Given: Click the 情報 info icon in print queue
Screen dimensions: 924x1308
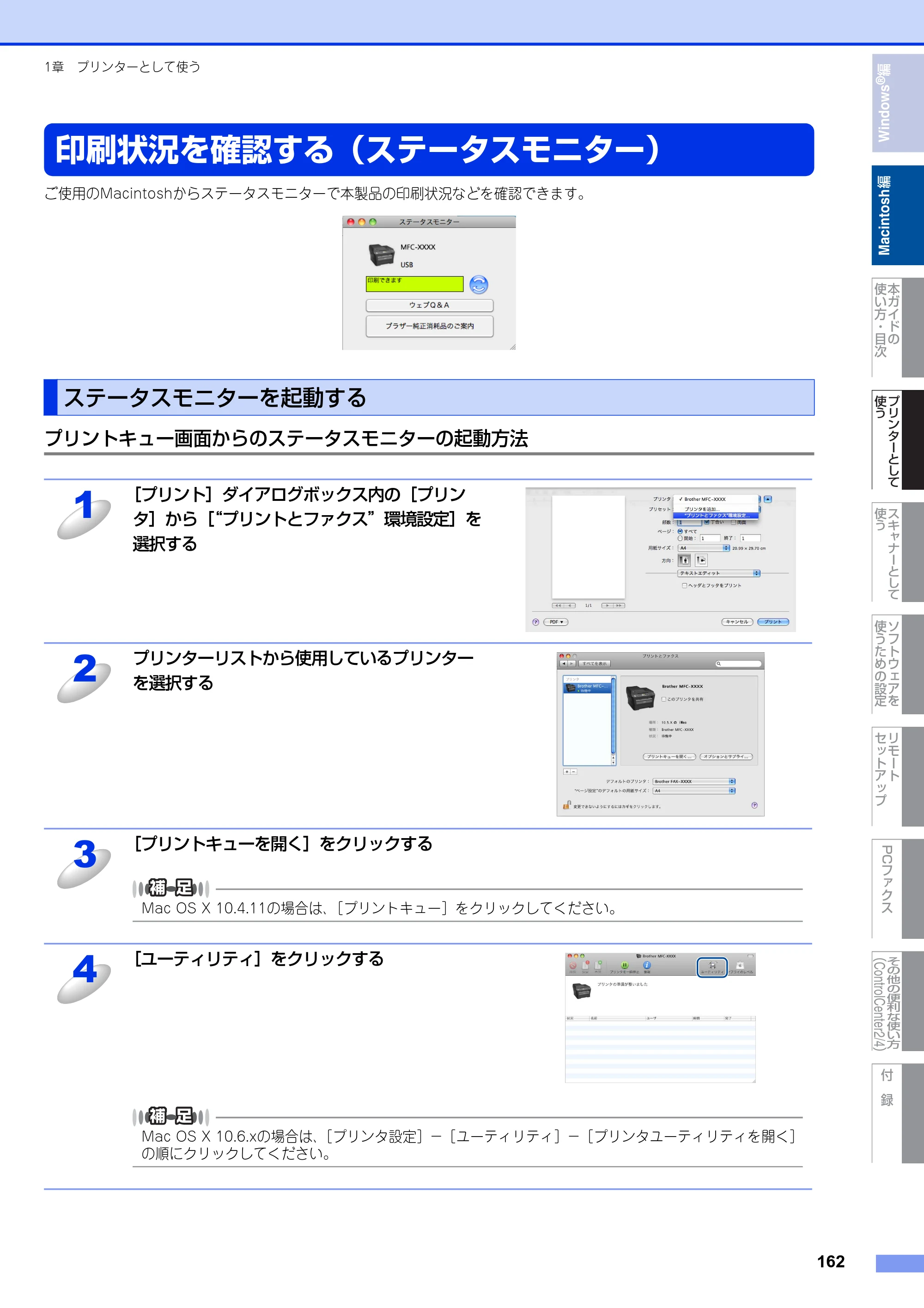Looking at the screenshot, I should (647, 966).
